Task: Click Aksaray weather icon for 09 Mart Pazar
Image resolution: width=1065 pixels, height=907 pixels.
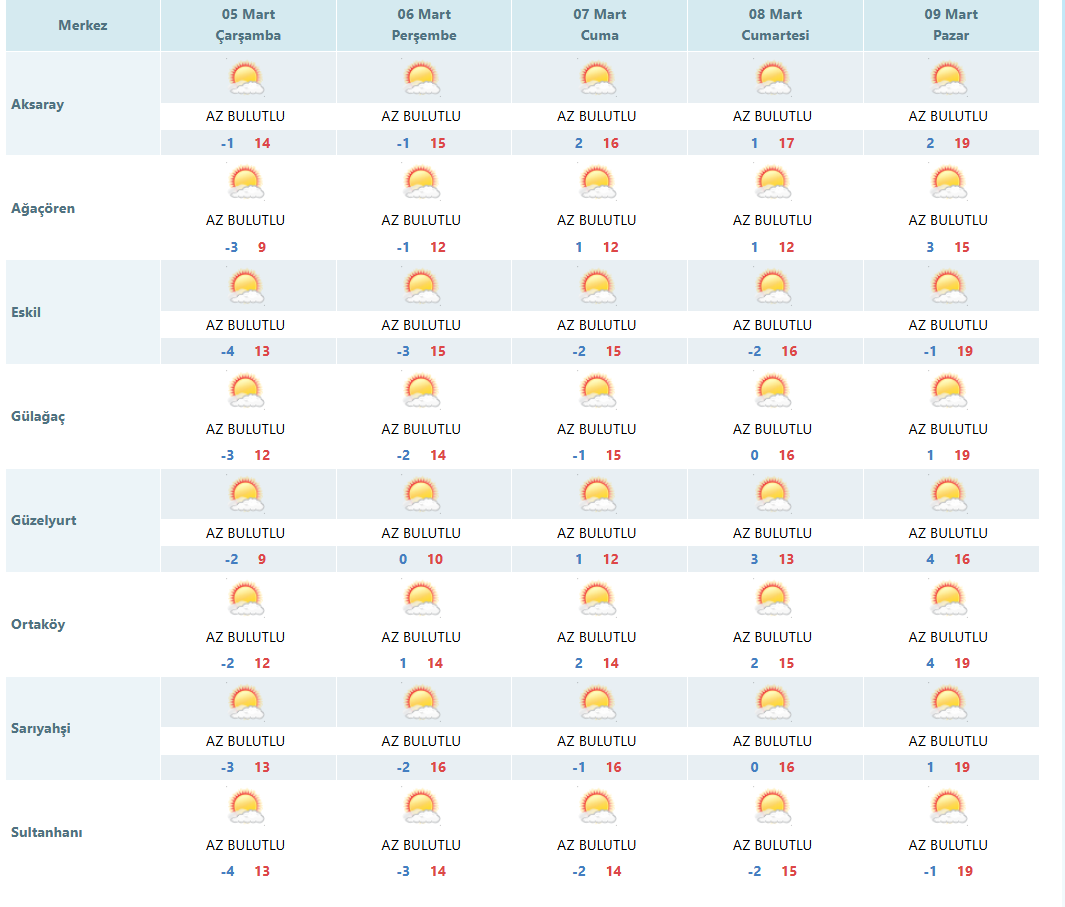Action: click(949, 78)
